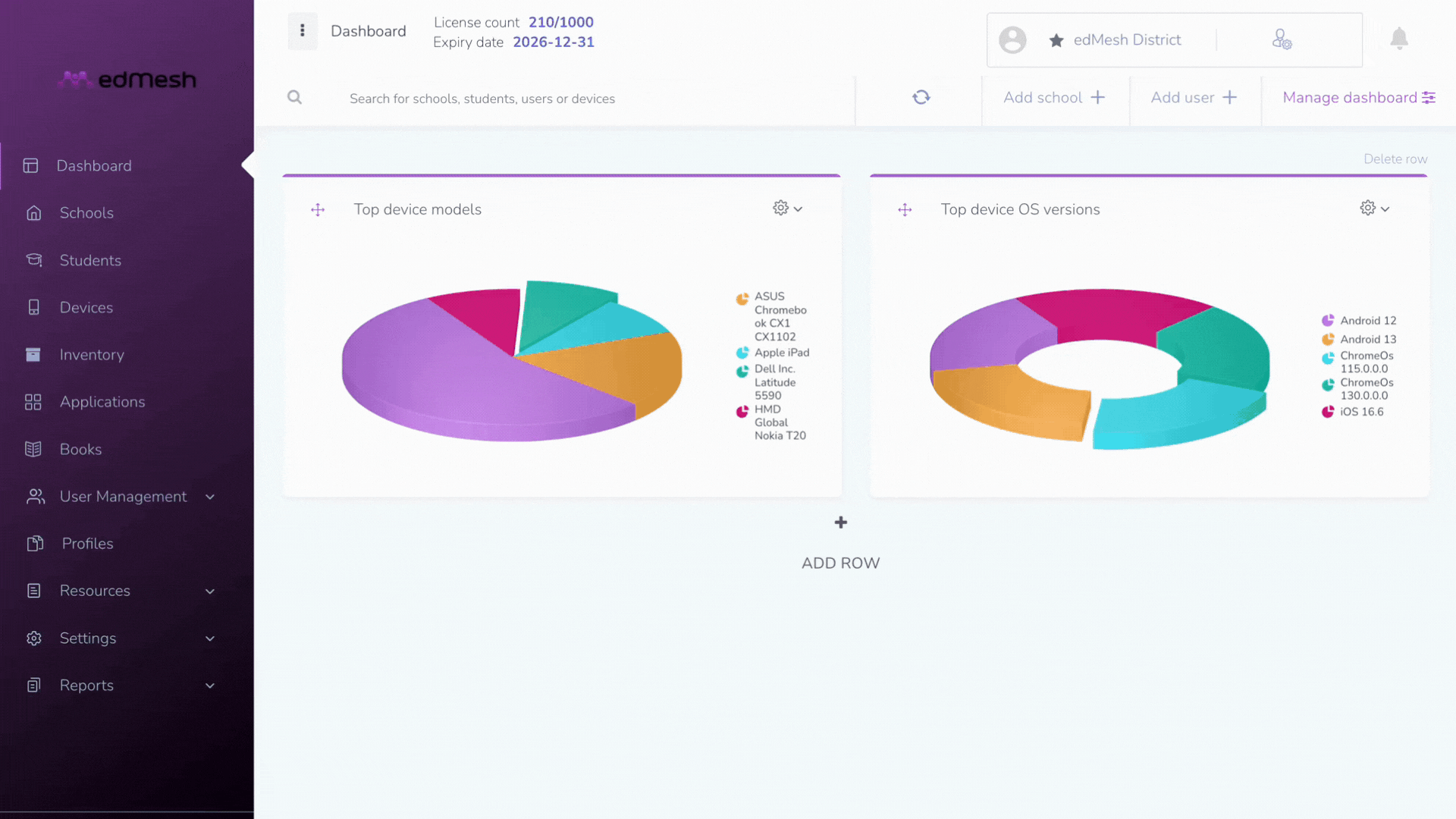Click the move handle on Top device models
The image size is (1456, 819).
[318, 210]
